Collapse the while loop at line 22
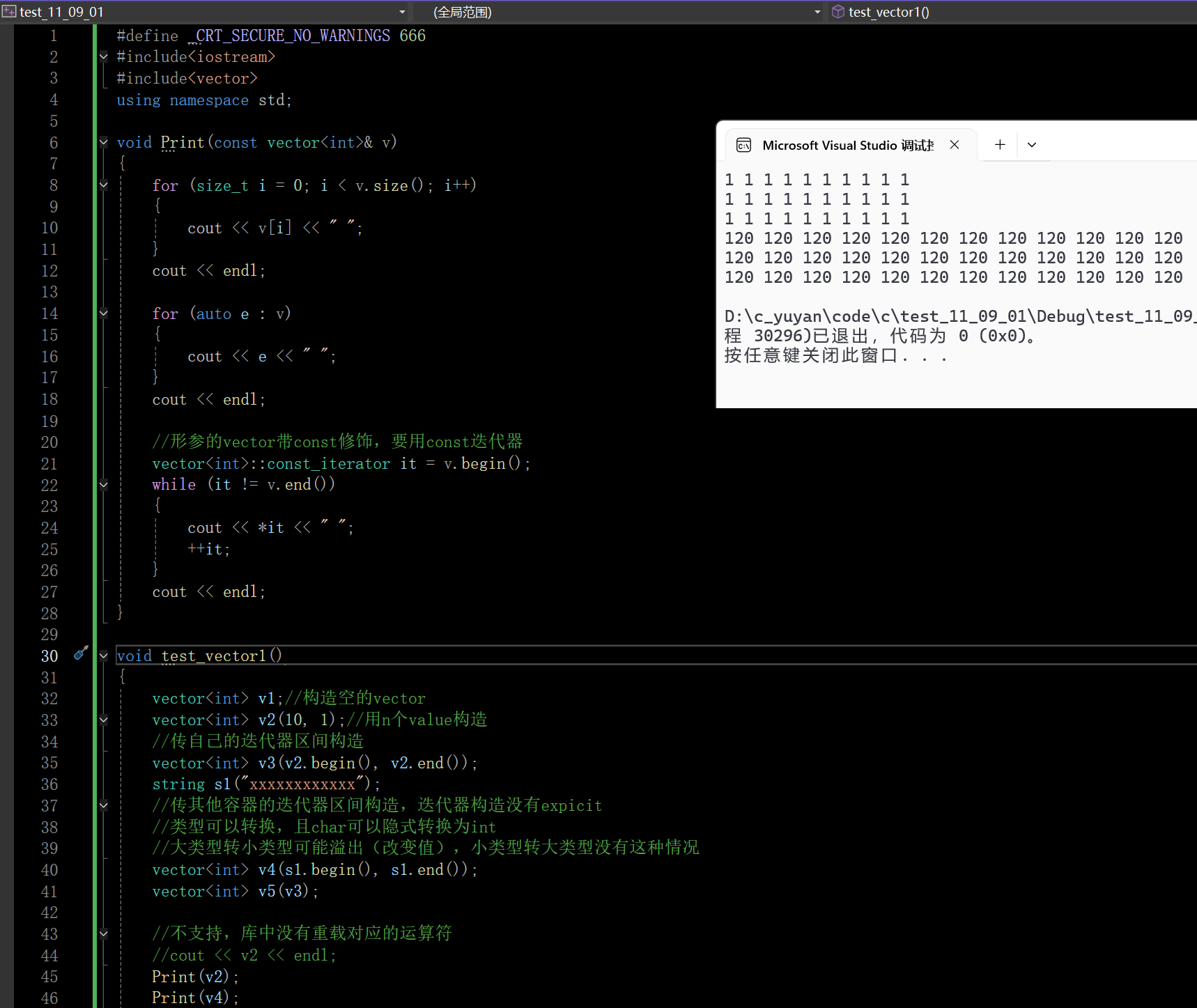This screenshot has height=1008, width=1197. pos(104,485)
